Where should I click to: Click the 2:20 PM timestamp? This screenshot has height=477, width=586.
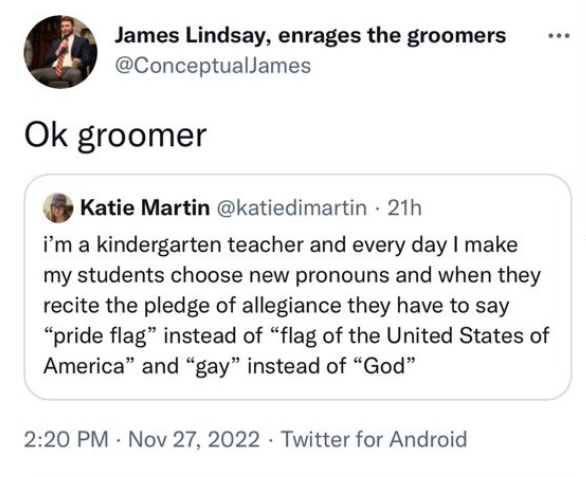(66, 439)
